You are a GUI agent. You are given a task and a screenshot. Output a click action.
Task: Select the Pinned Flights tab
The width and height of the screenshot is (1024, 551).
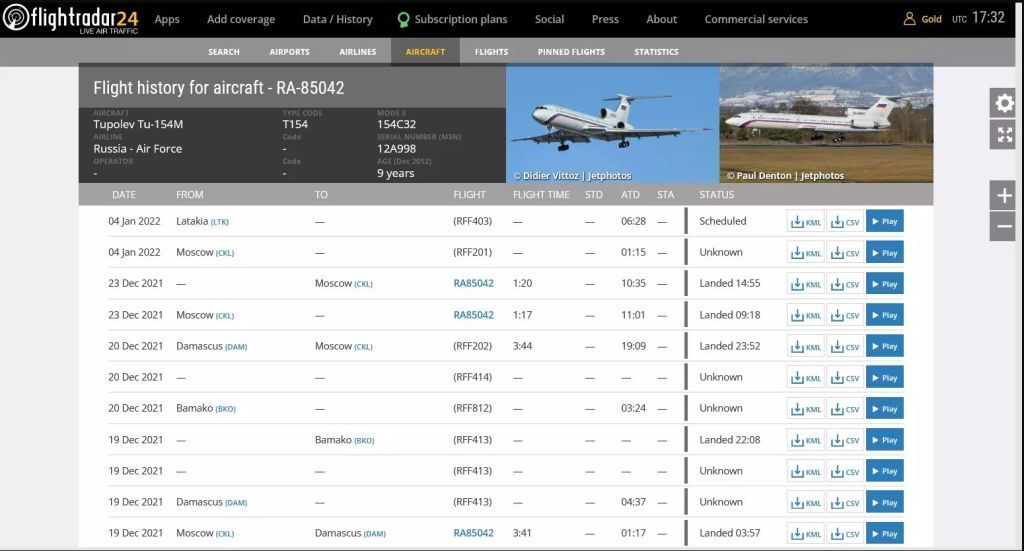click(571, 52)
